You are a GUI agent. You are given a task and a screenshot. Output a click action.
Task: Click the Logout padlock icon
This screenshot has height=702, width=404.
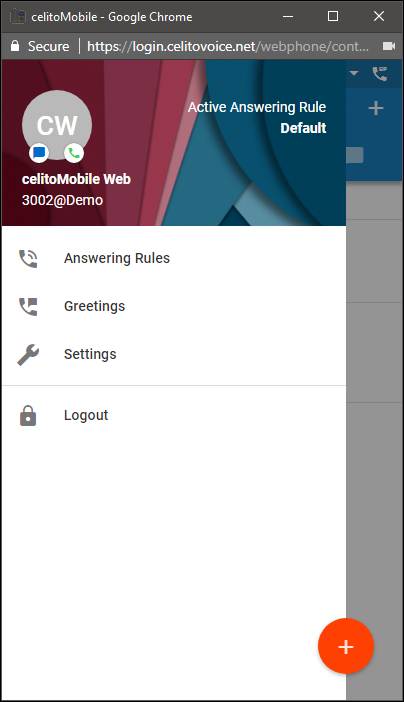pyautogui.click(x=28, y=415)
